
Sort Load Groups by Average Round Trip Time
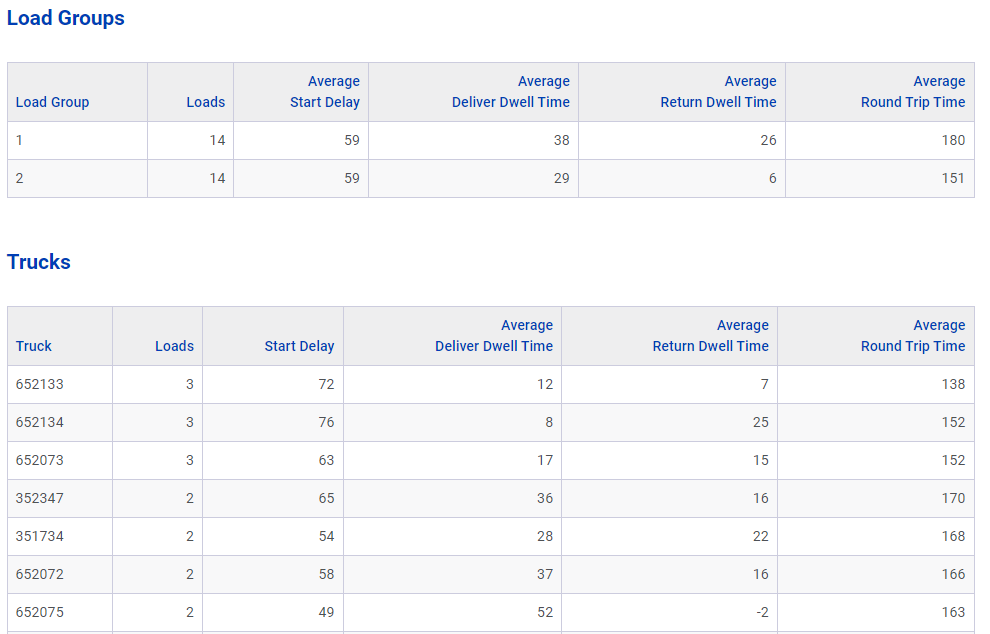tap(913, 92)
